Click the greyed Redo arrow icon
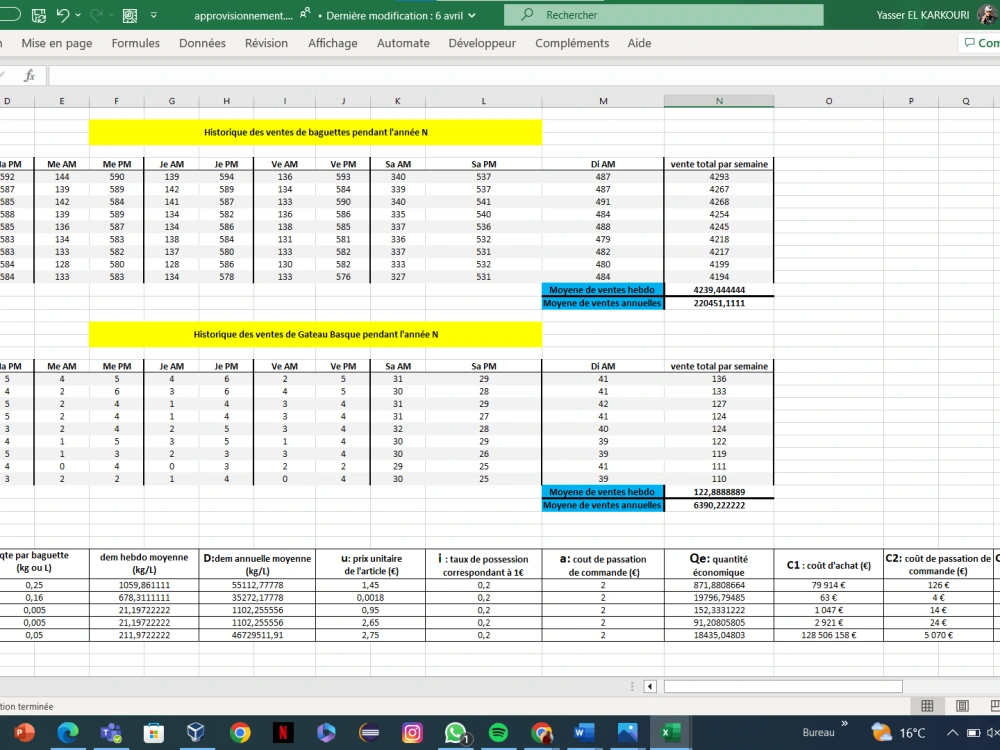Image resolution: width=1000 pixels, height=750 pixels. (x=96, y=15)
